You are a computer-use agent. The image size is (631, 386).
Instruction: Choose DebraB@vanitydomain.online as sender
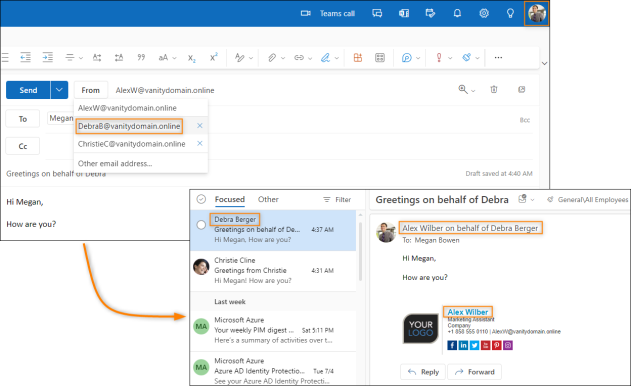coord(129,126)
